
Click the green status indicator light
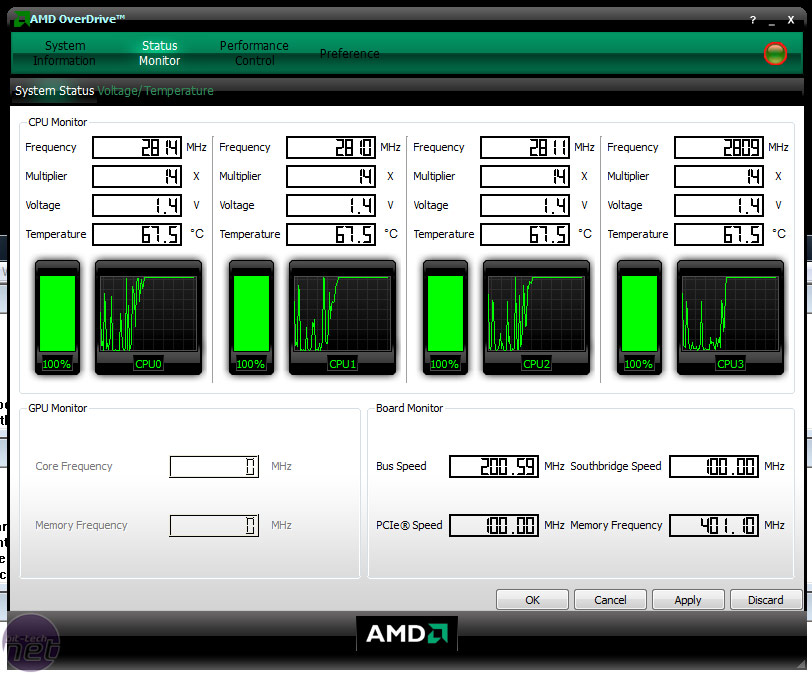coord(775,54)
